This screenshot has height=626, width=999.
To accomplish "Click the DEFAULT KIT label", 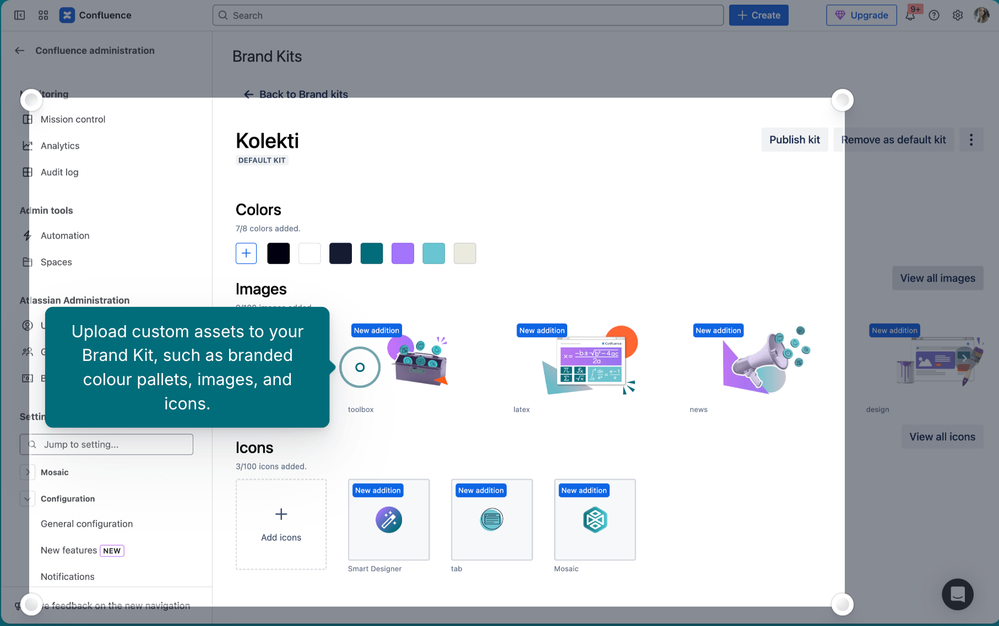I will pyautogui.click(x=262, y=160).
